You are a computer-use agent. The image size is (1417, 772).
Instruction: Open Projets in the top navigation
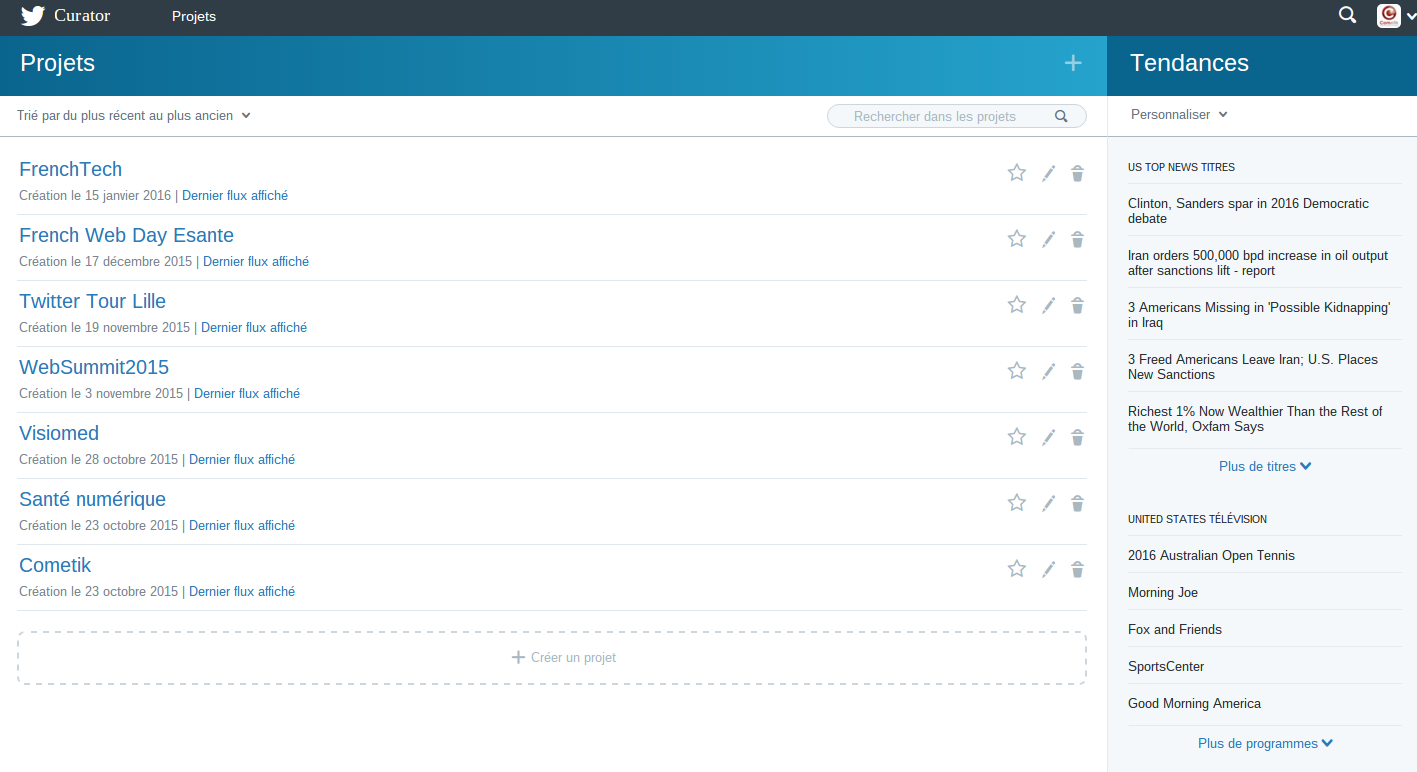point(194,16)
